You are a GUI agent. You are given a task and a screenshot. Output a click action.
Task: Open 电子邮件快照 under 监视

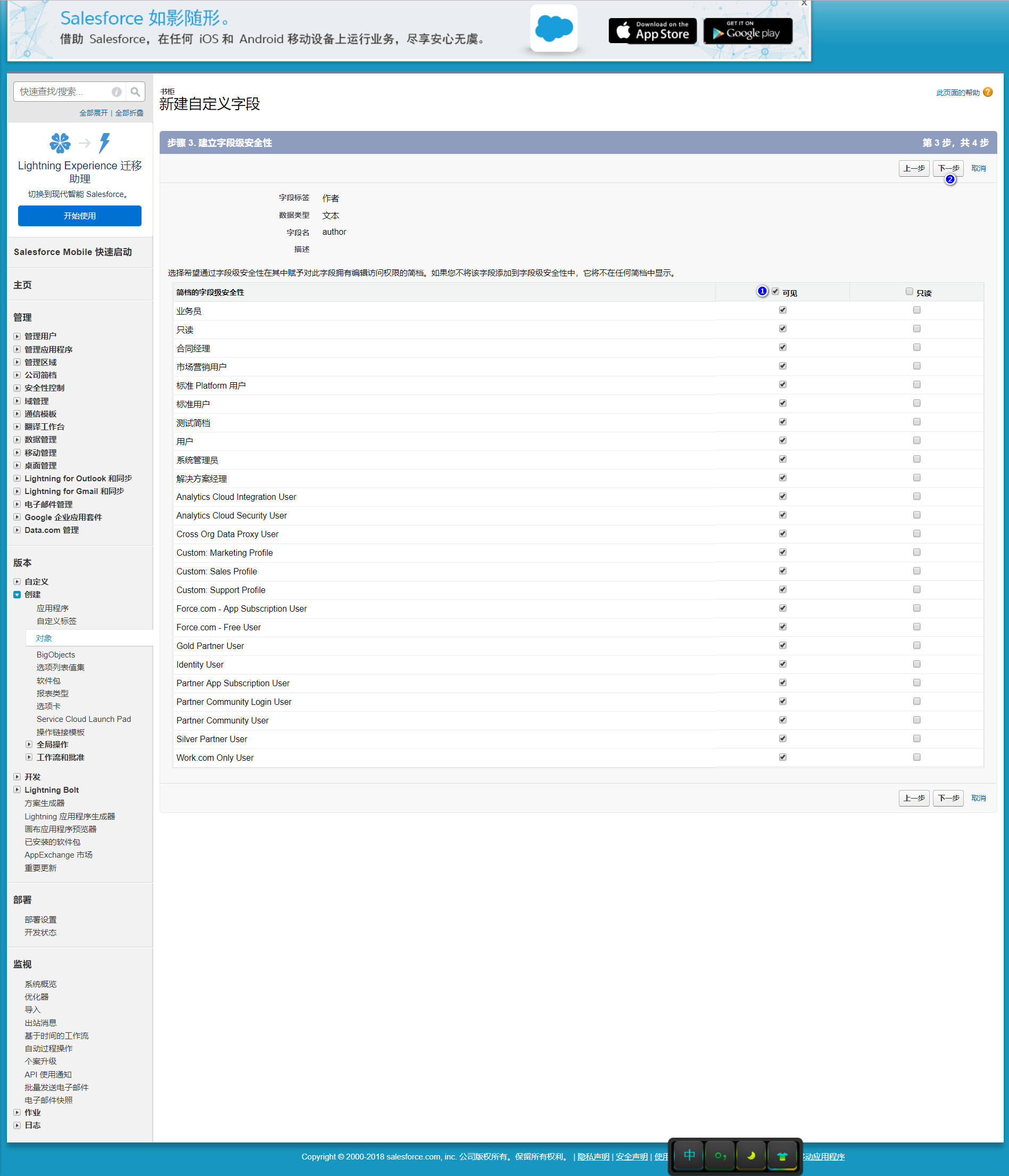(48, 1100)
